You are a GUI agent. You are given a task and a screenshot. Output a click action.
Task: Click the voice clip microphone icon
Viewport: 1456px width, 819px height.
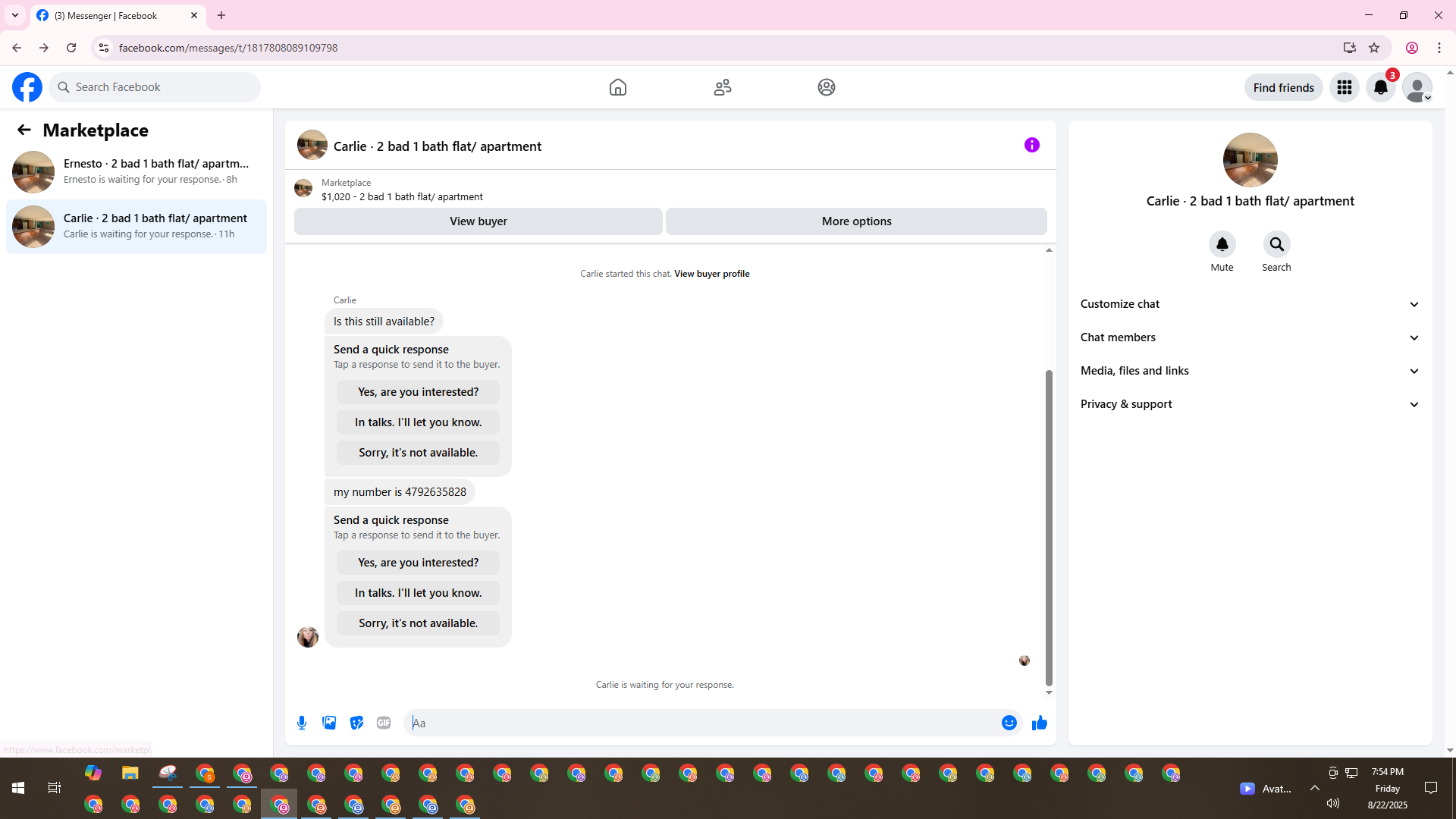point(302,723)
